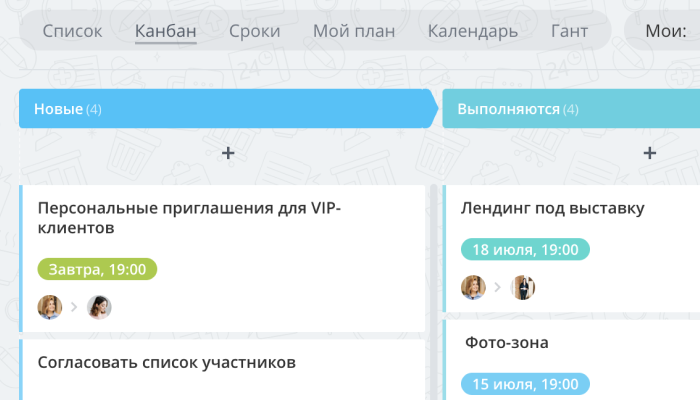The height and width of the screenshot is (400, 700).
Task: Switch to the Календарь view
Action: pos(473,31)
